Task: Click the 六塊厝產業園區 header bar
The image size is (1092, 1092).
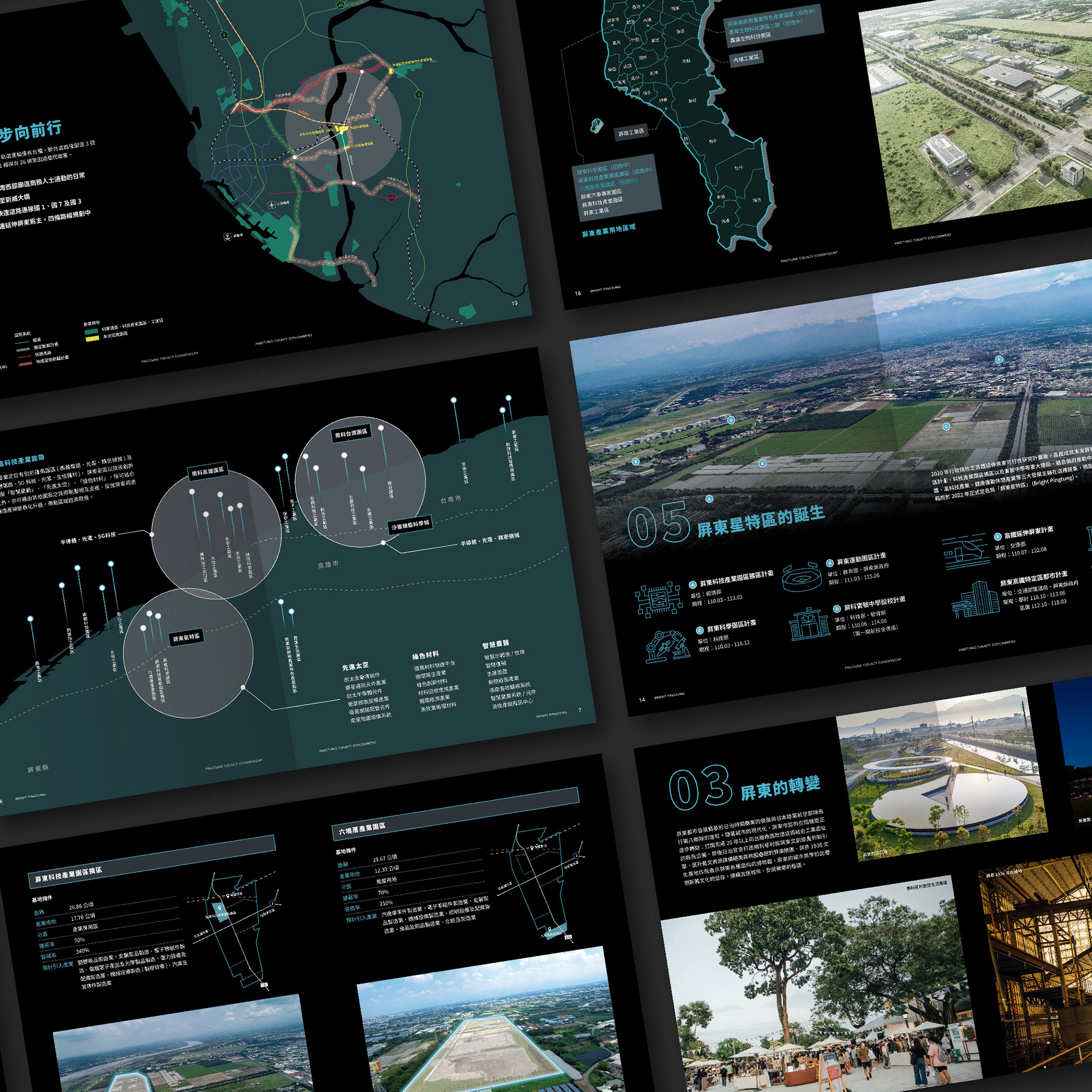Action: tap(454, 813)
